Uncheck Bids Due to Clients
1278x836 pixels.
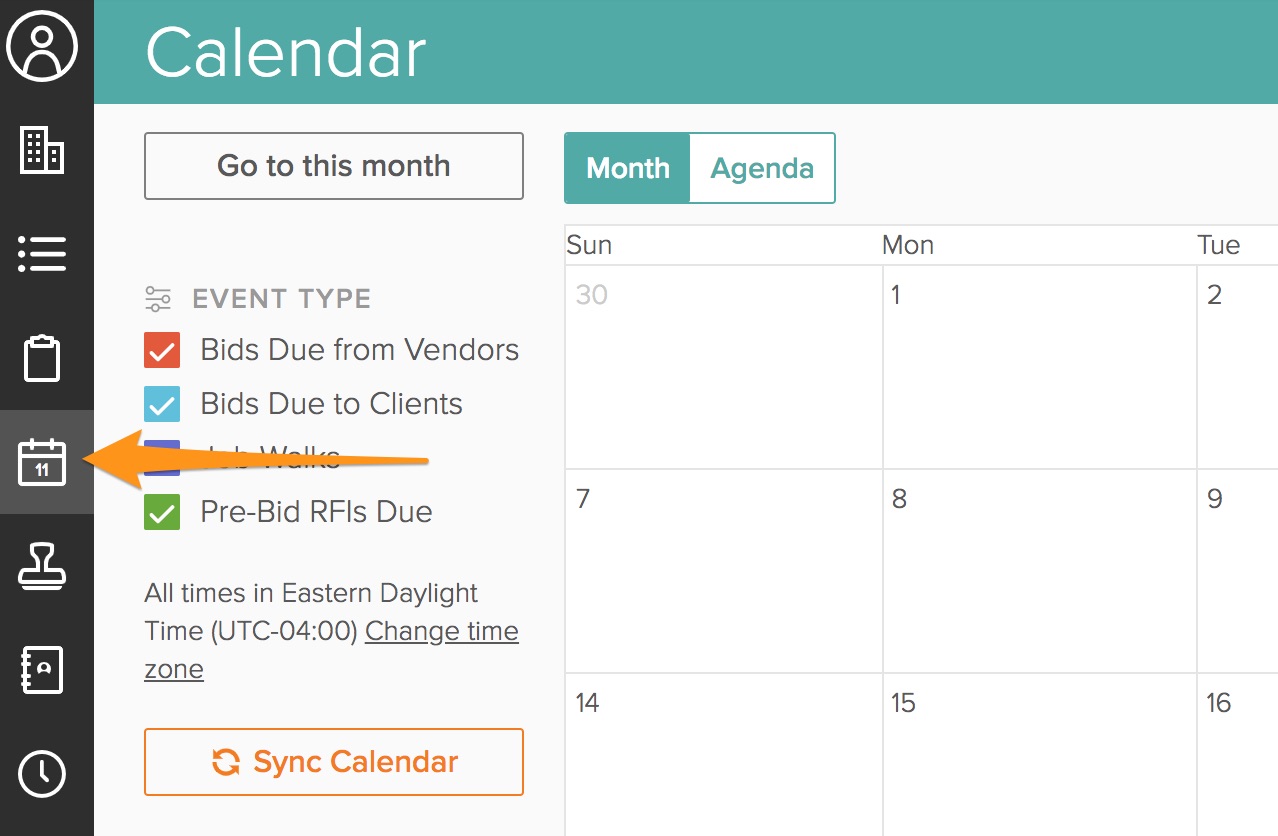point(162,405)
